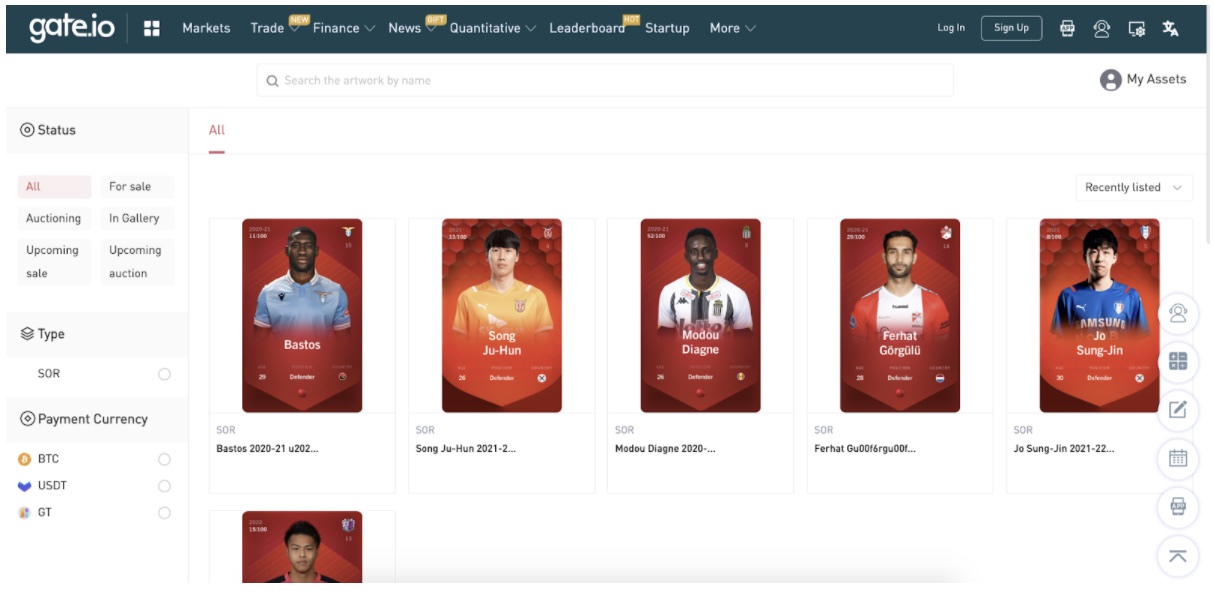The width and height of the screenshot is (1214, 592).
Task: Open the grid apps menu icon
Action: 152,28
